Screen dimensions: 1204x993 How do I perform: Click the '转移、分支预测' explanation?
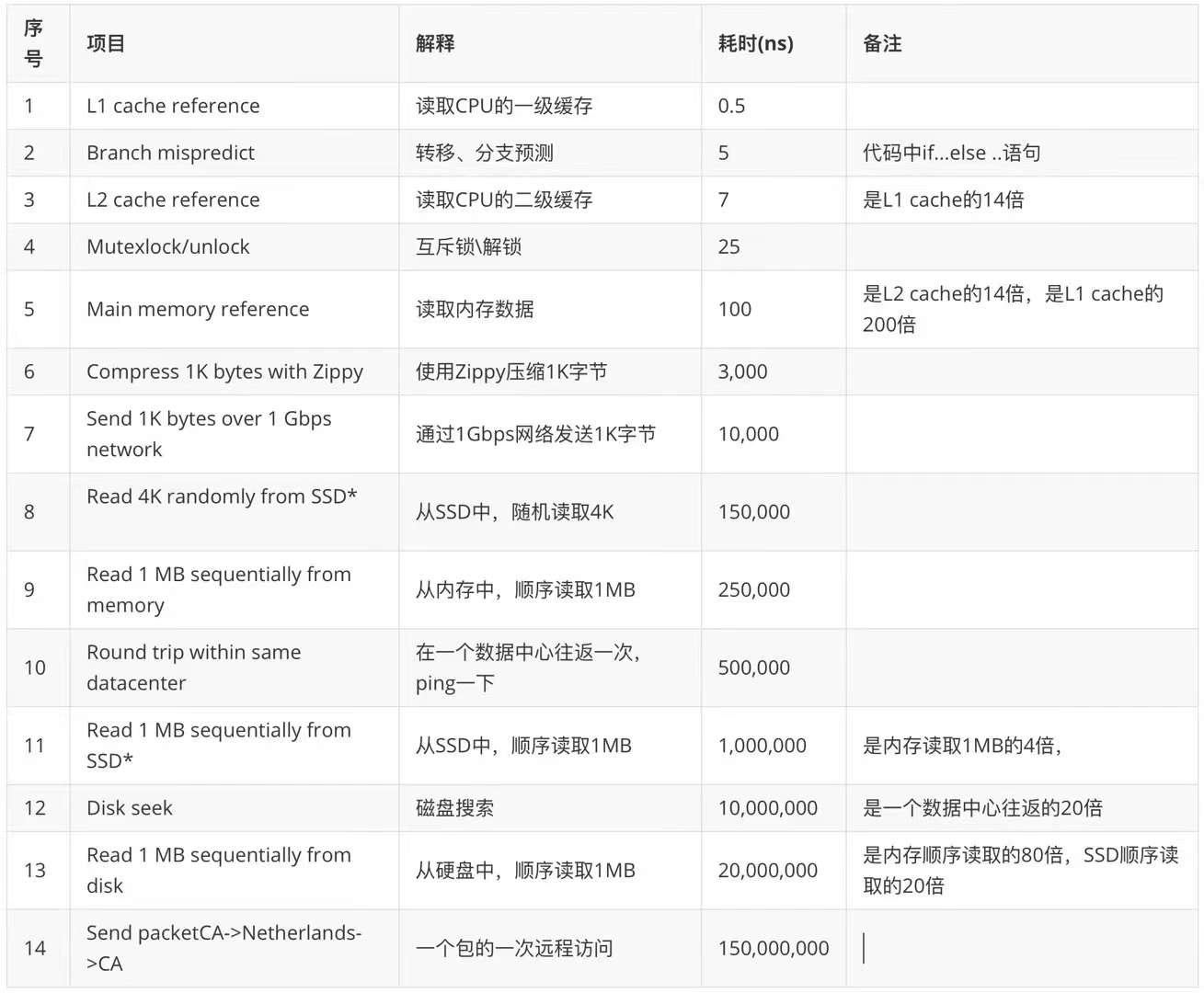pos(485,153)
